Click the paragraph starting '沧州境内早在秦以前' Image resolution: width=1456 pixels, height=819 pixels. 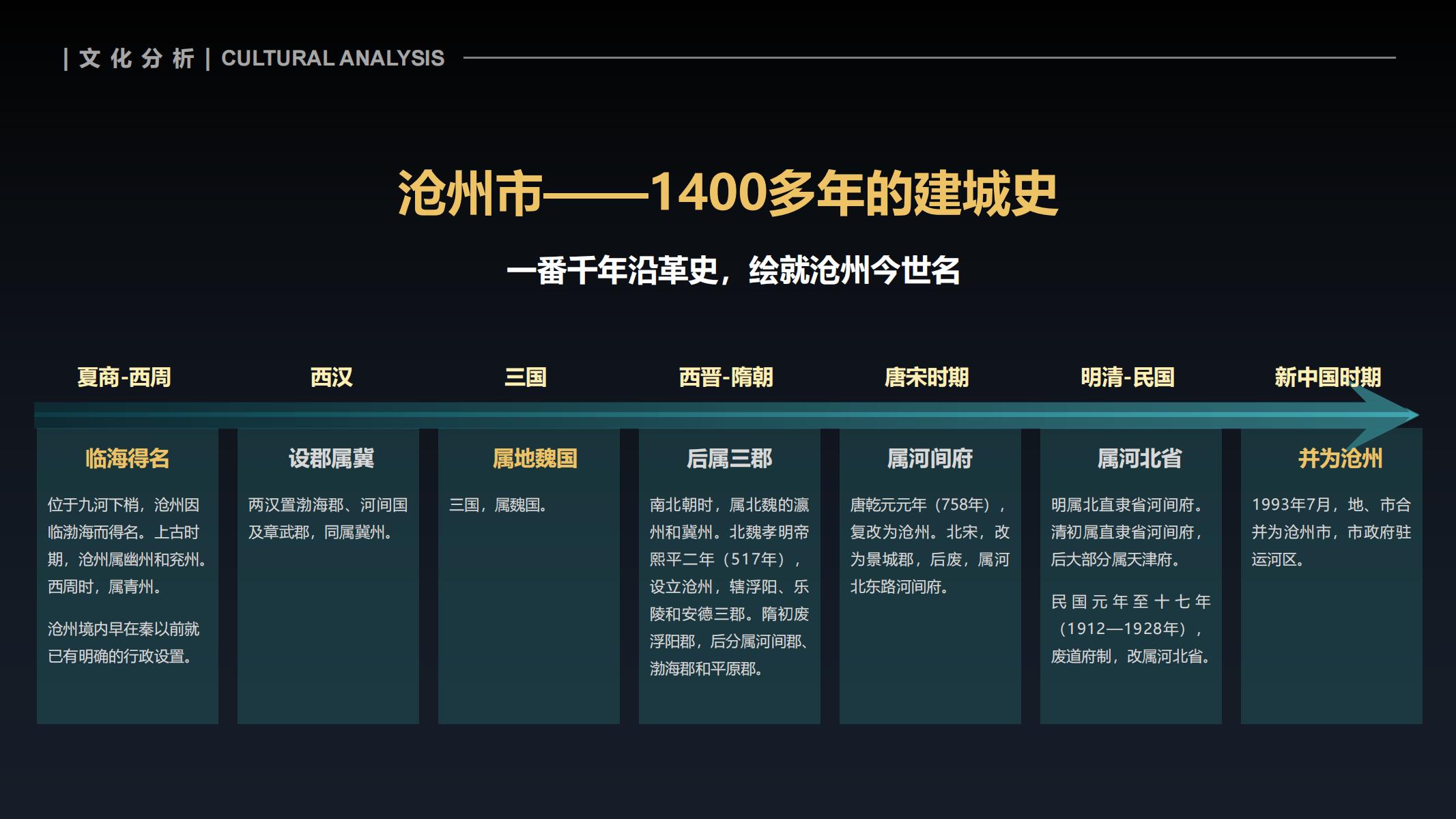point(124,642)
